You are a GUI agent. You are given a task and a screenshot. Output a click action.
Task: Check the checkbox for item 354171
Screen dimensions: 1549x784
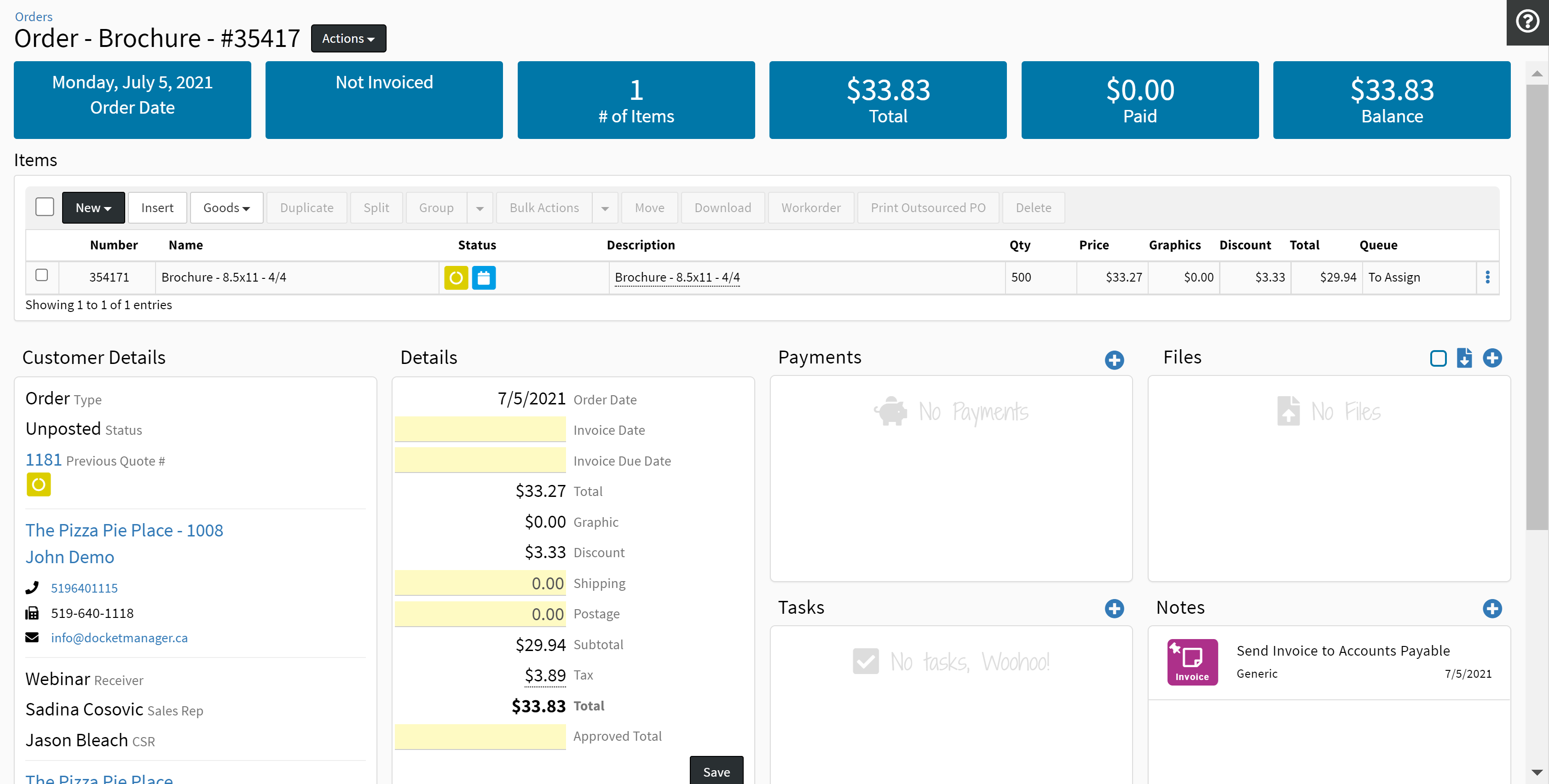click(41, 275)
